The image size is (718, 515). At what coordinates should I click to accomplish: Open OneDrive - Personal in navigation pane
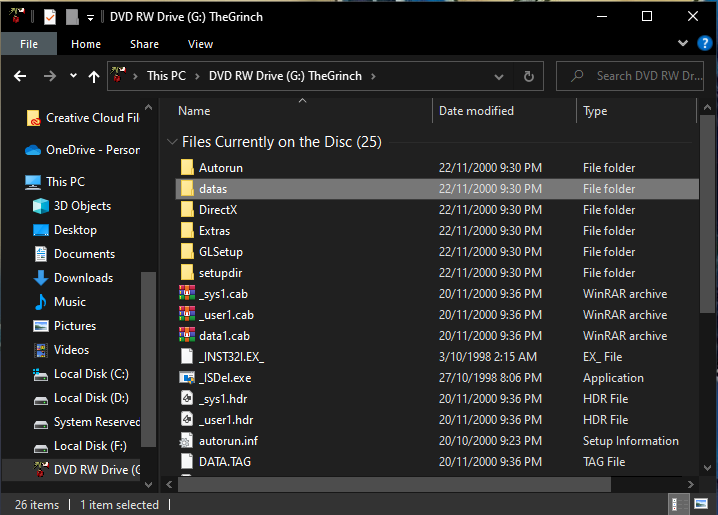(82, 150)
